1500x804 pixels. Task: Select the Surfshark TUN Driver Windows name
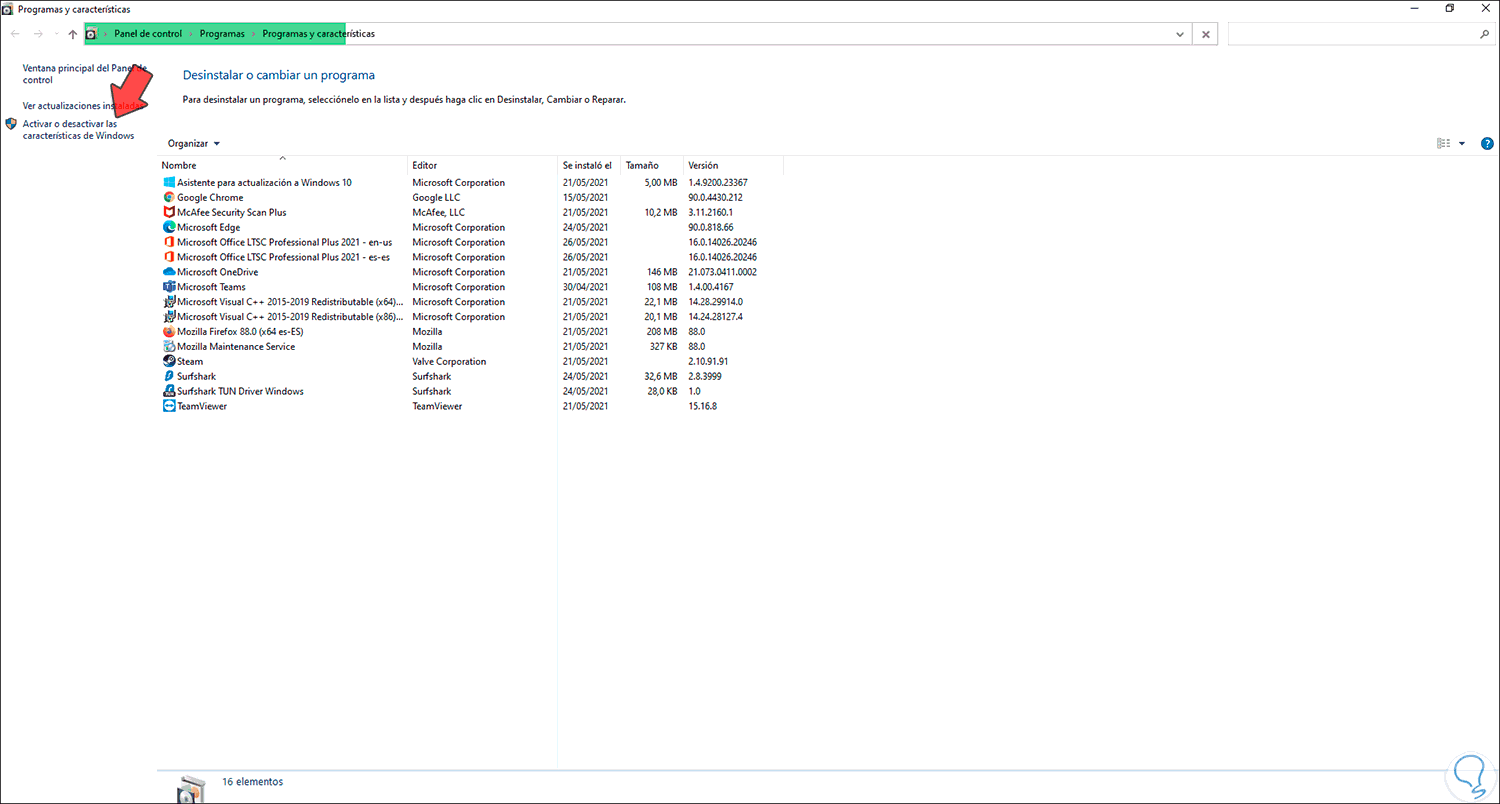pyautogui.click(x=240, y=392)
